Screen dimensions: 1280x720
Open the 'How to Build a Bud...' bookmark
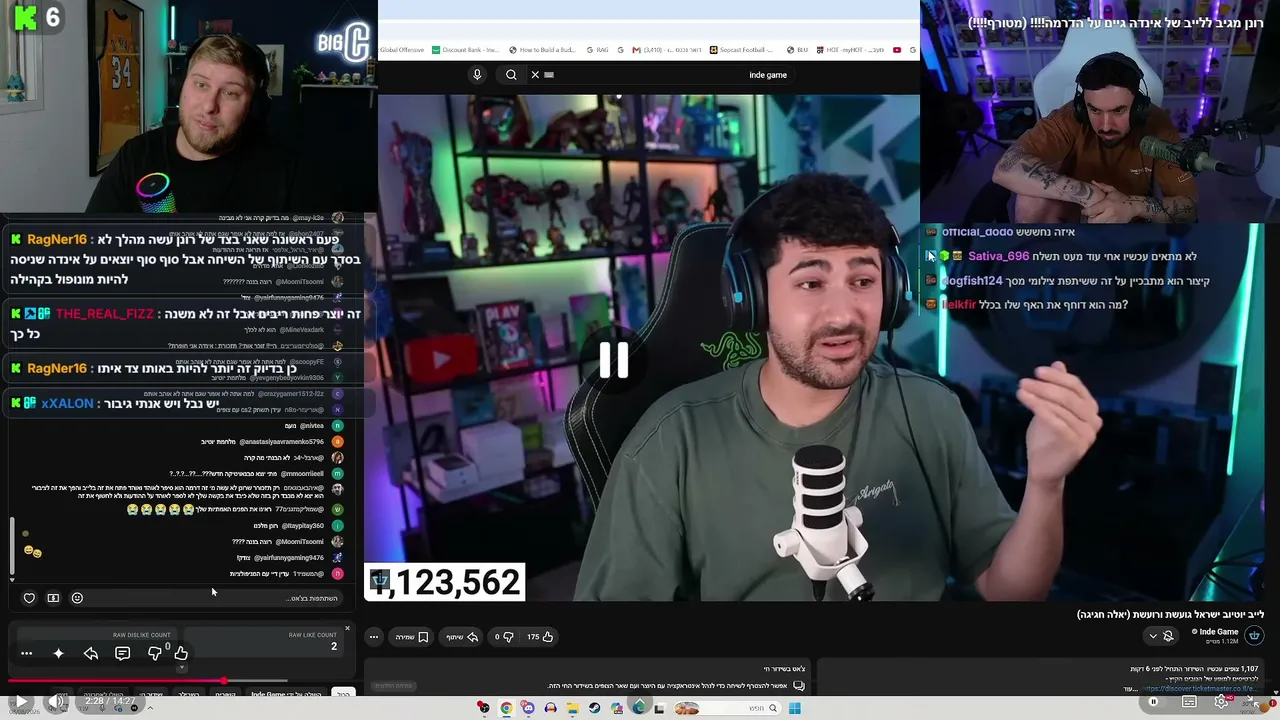click(x=542, y=50)
